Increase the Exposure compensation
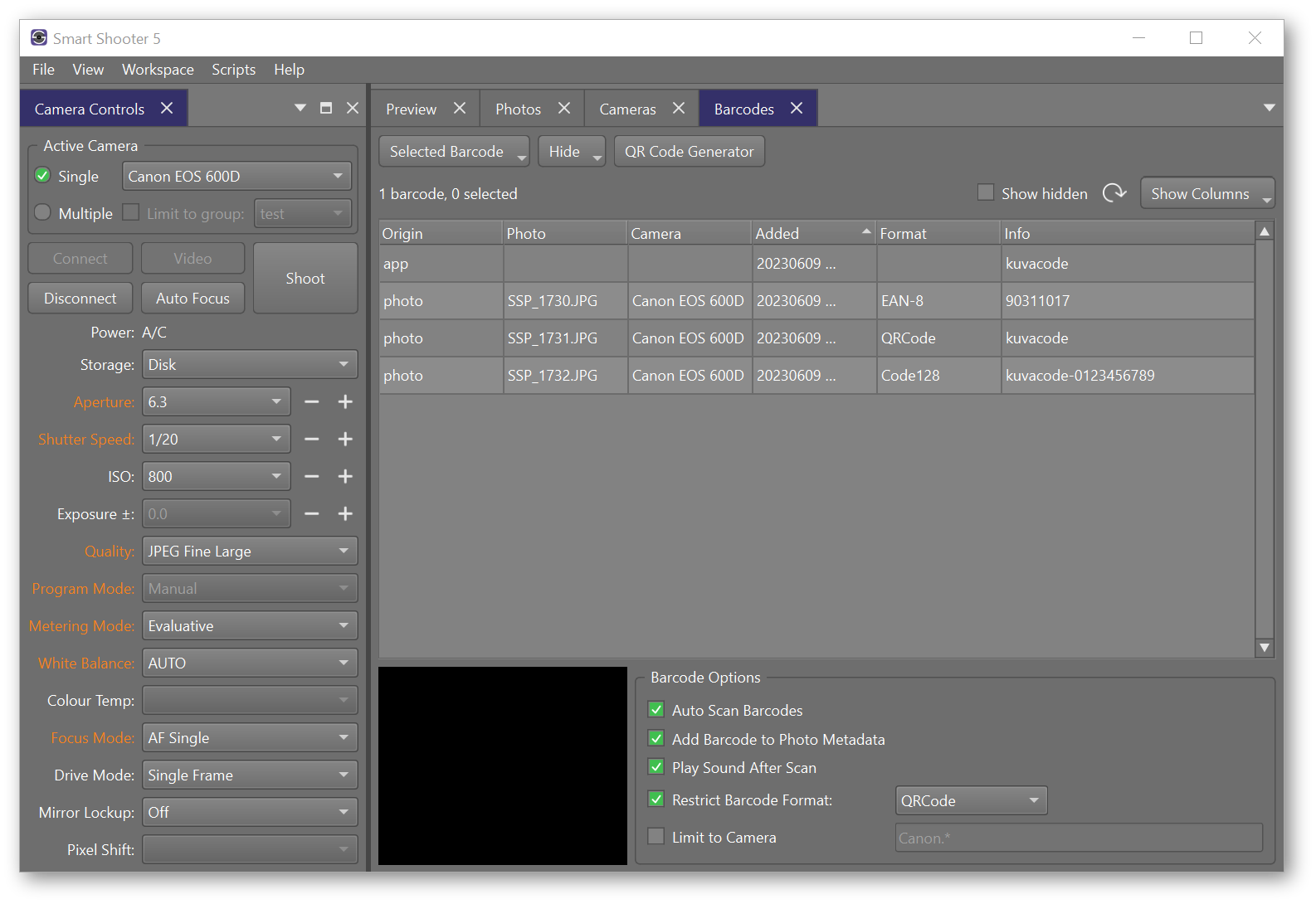This screenshot has width=1316, height=904. click(345, 514)
